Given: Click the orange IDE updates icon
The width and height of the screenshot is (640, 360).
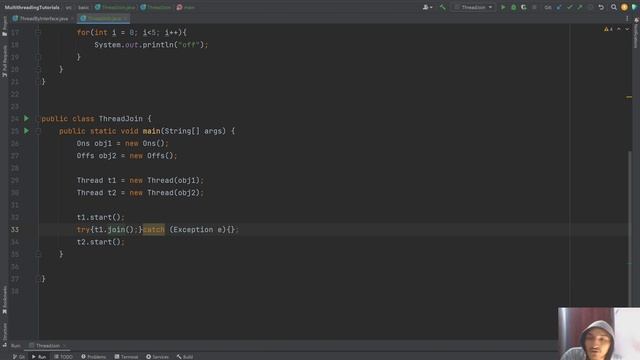Looking at the screenshot, I should tap(624, 7).
